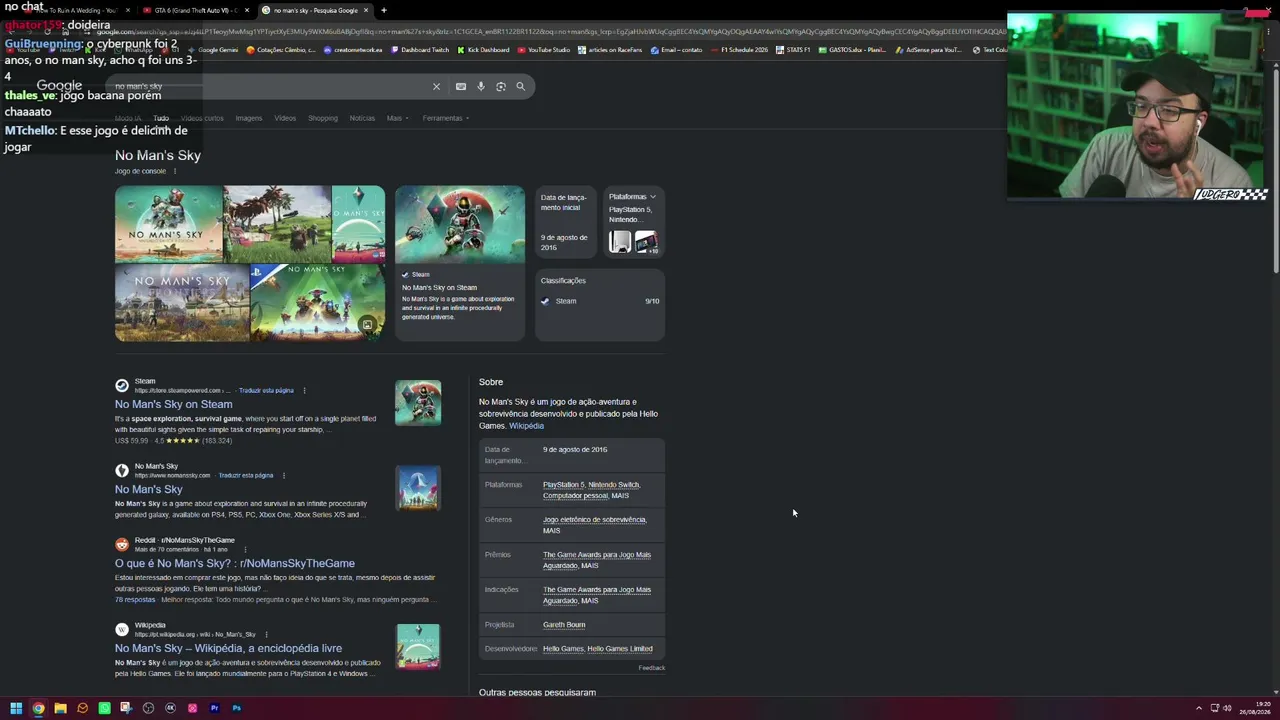1280x720 pixels.
Task: Click the Steam 9/10 rating row
Action: [600, 301]
